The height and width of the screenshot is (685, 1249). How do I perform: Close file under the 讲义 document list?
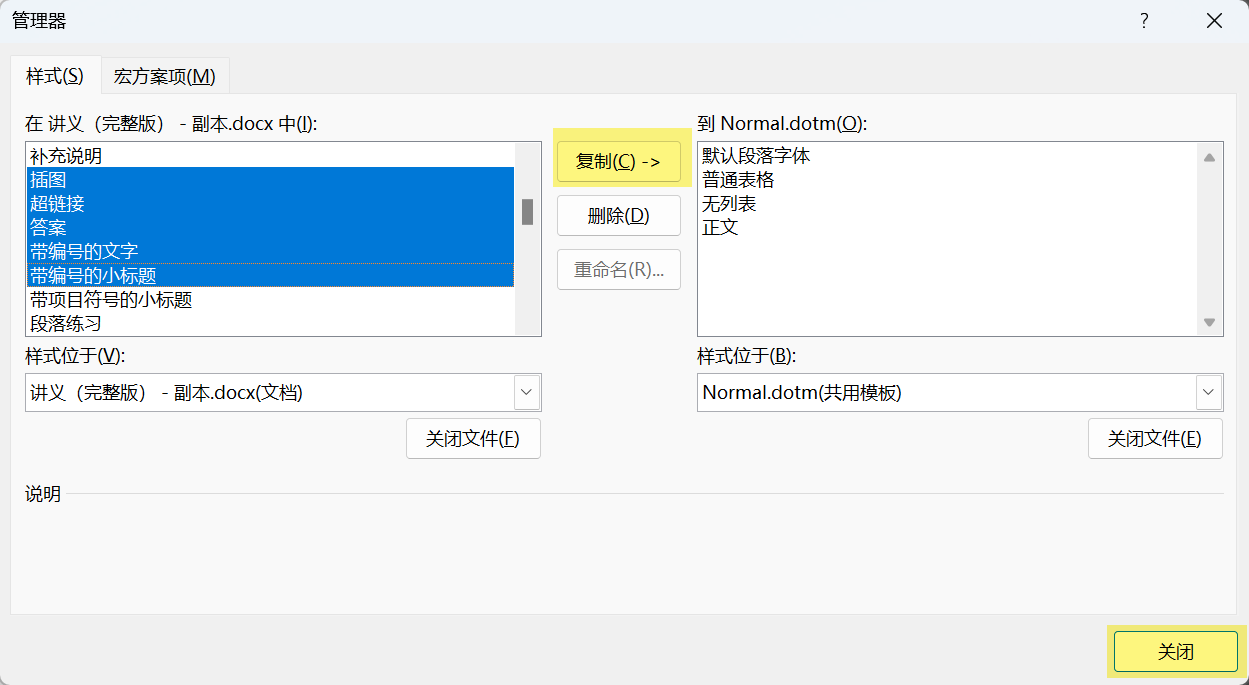point(473,439)
